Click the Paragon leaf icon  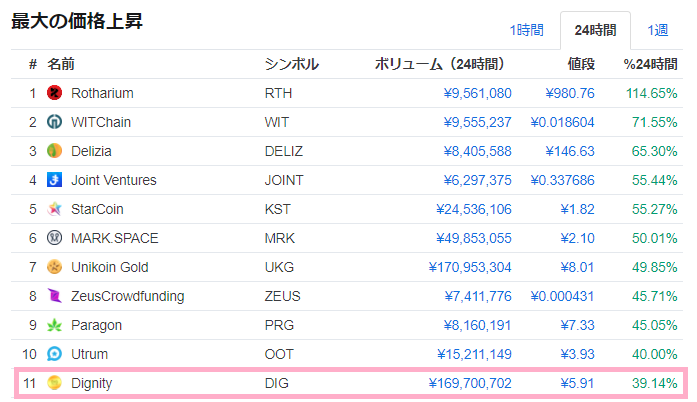[x=55, y=325]
